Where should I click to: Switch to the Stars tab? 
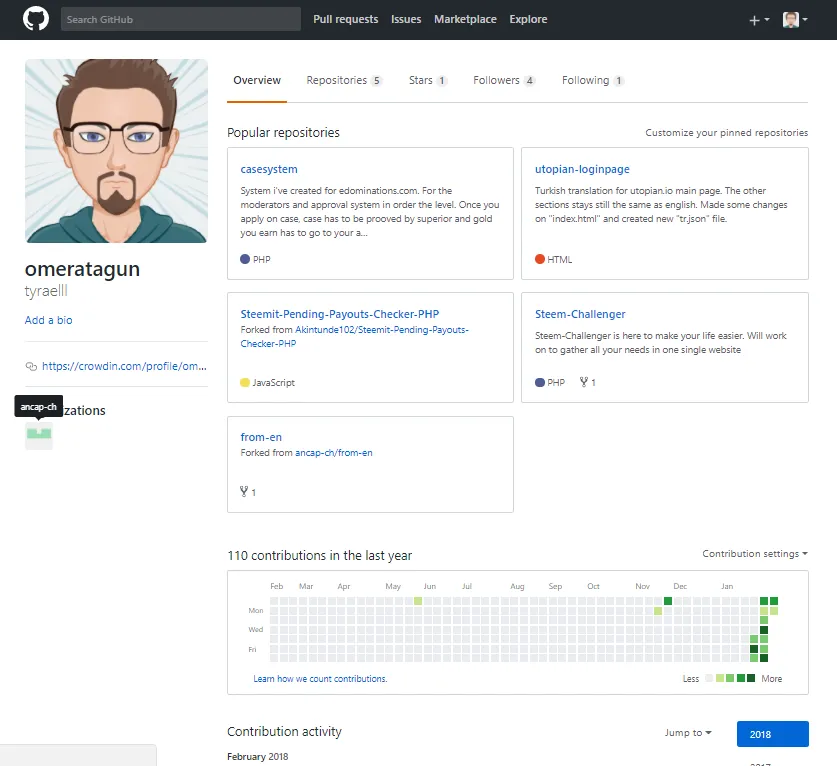428,81
